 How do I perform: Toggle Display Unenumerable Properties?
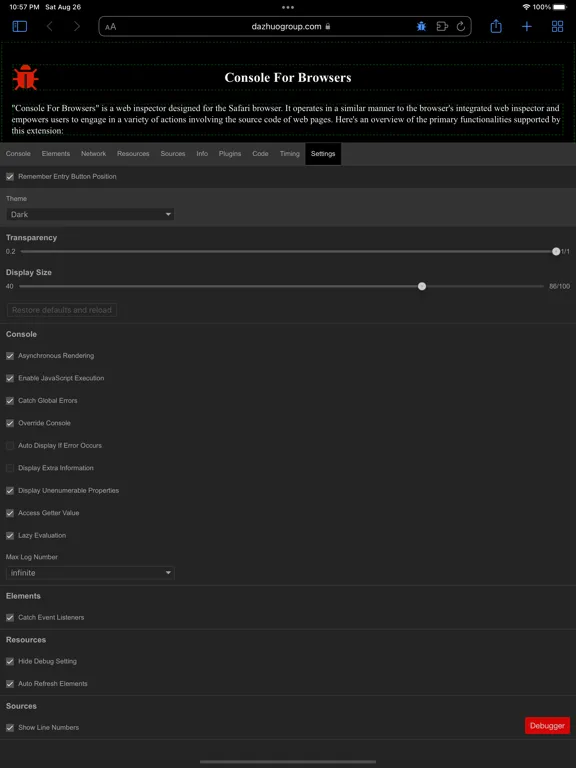pyautogui.click(x=10, y=491)
